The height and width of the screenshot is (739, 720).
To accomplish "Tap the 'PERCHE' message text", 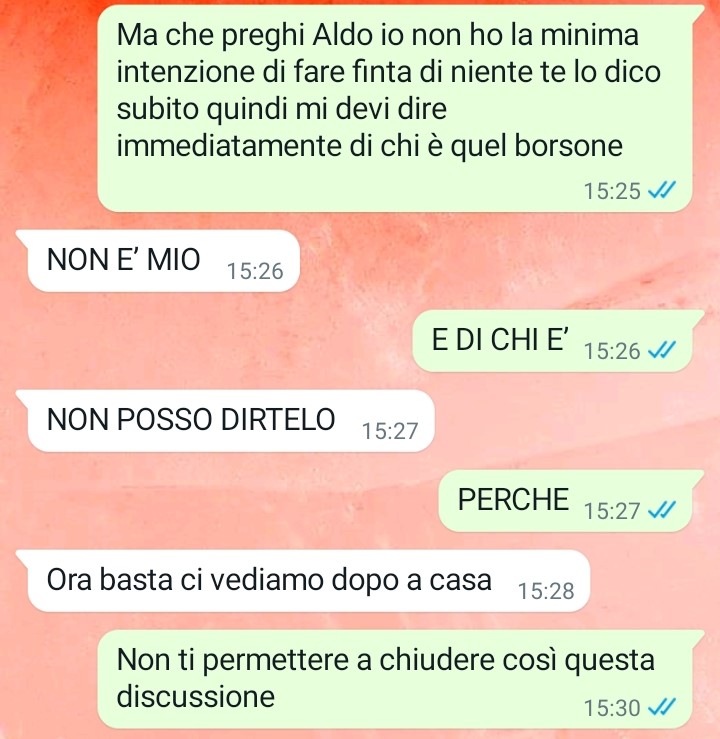I will pyautogui.click(x=514, y=499).
